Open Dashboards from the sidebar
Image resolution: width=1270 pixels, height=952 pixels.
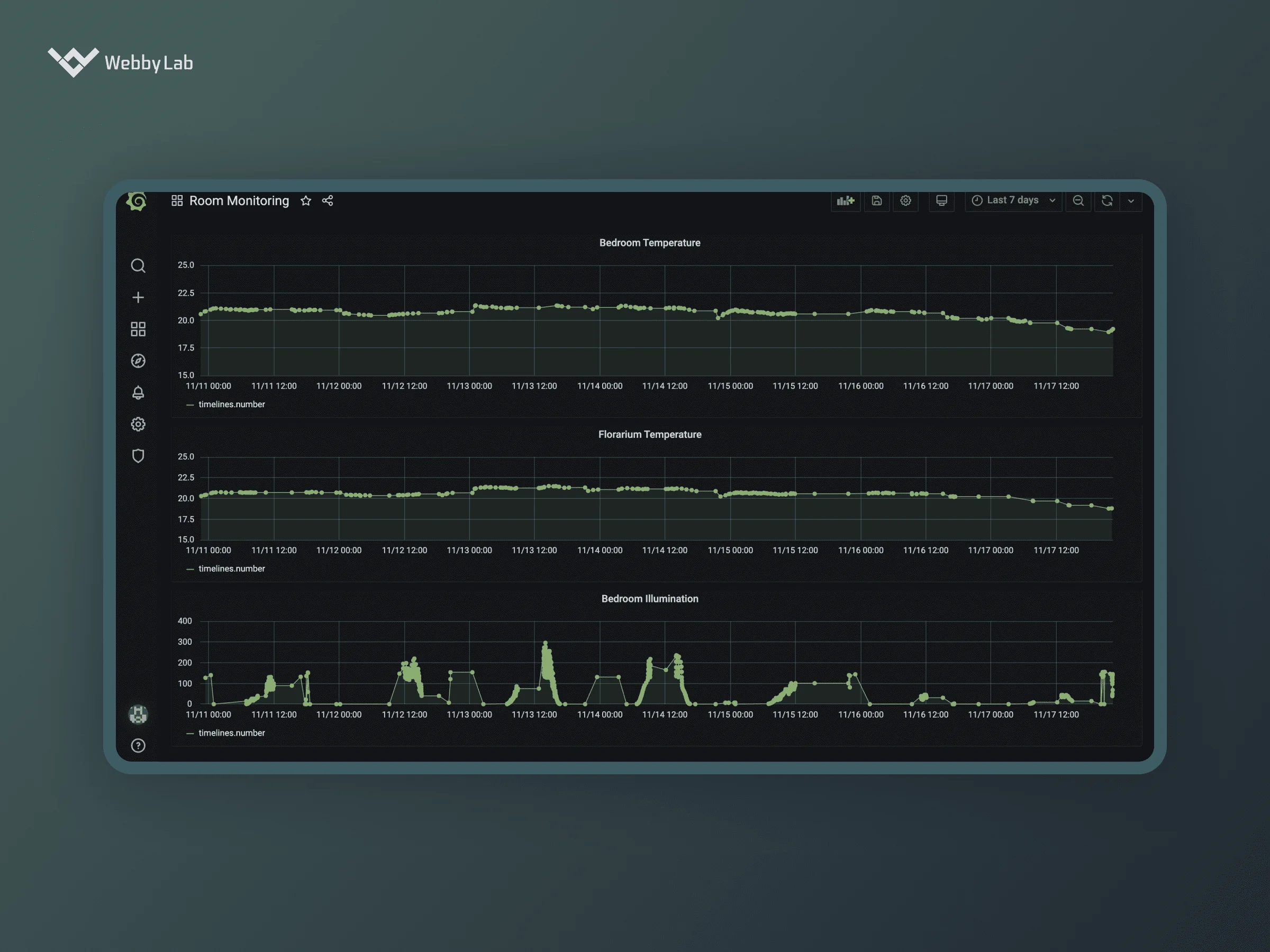(138, 329)
